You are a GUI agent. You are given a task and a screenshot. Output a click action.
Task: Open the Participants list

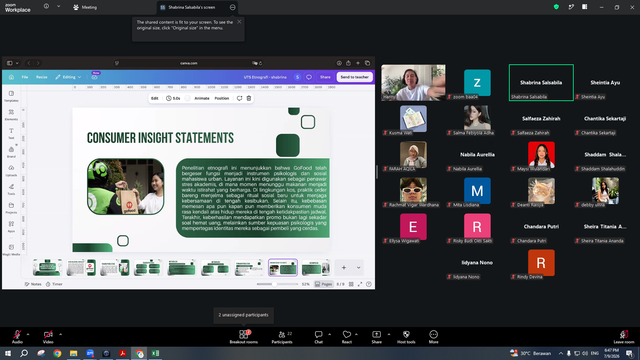click(x=282, y=336)
